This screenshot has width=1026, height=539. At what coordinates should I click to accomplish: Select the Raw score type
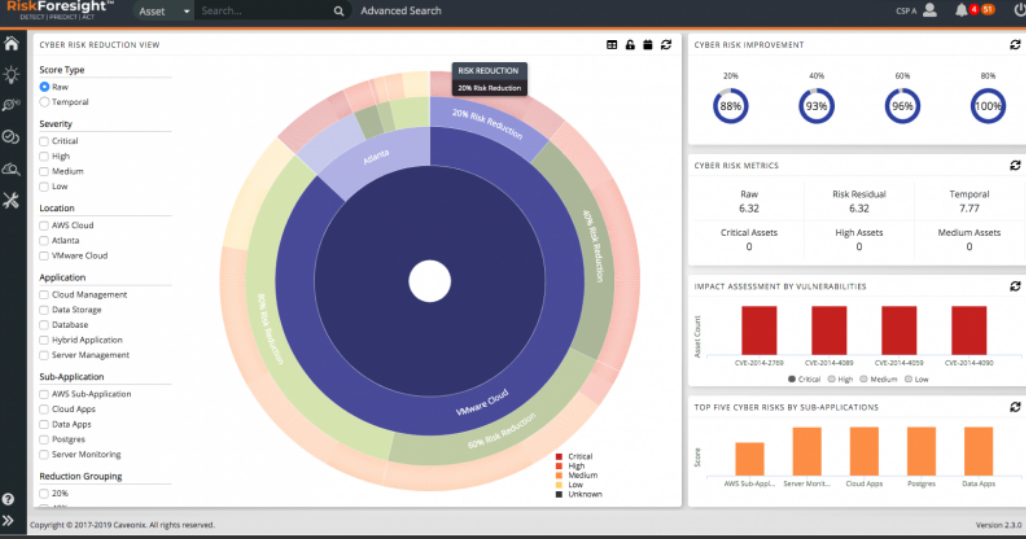[44, 86]
